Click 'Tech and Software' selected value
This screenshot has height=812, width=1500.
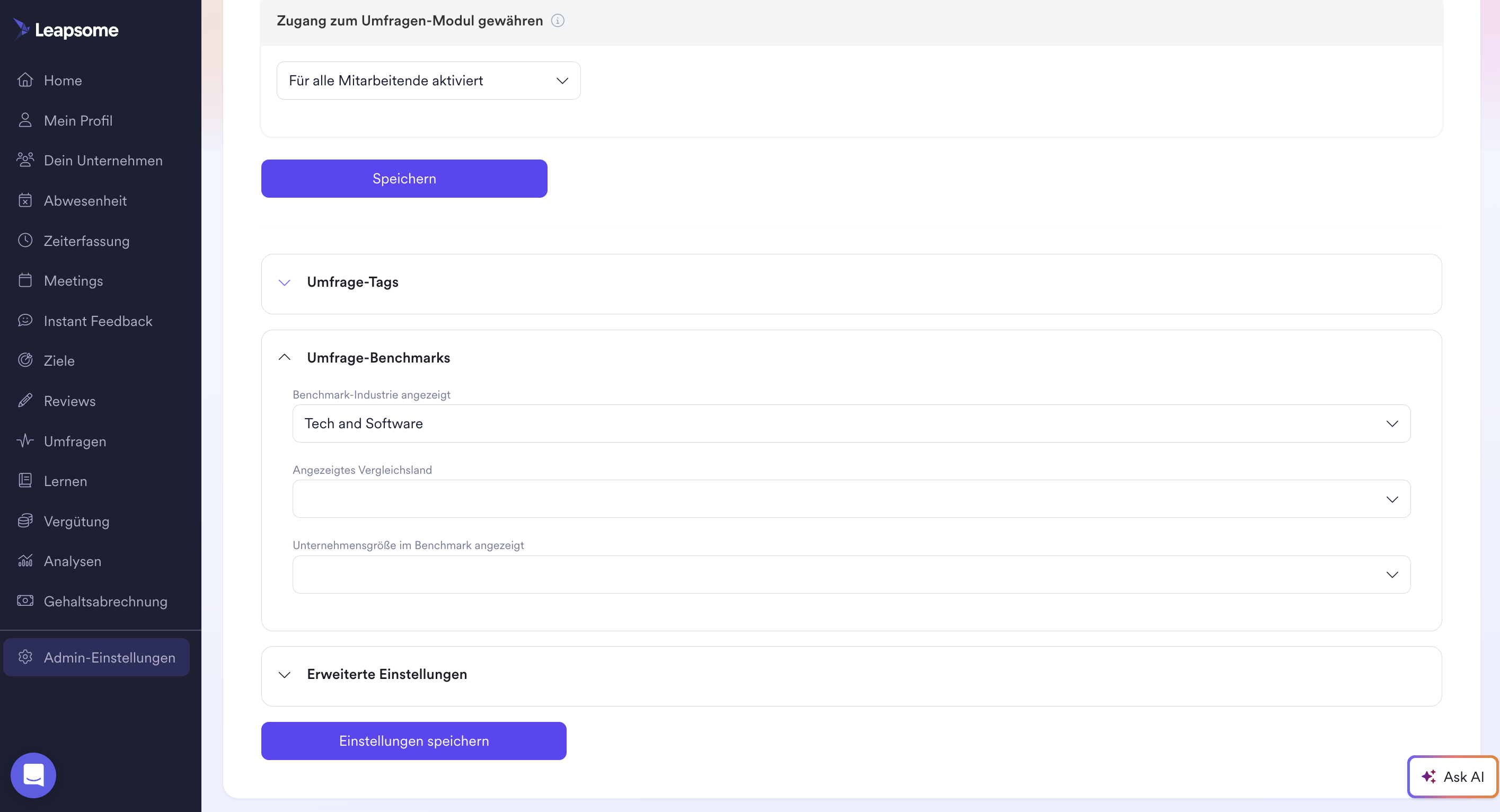(x=364, y=423)
